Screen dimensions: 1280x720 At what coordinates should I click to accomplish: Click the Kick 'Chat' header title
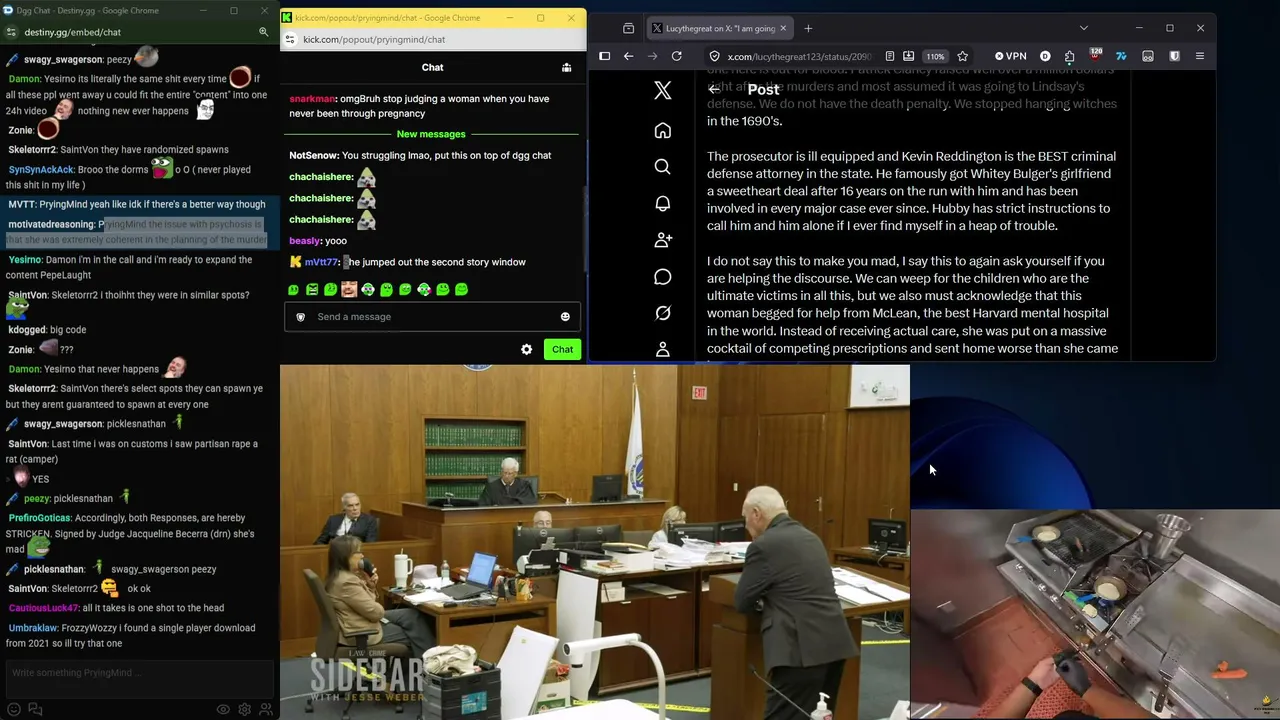point(432,67)
